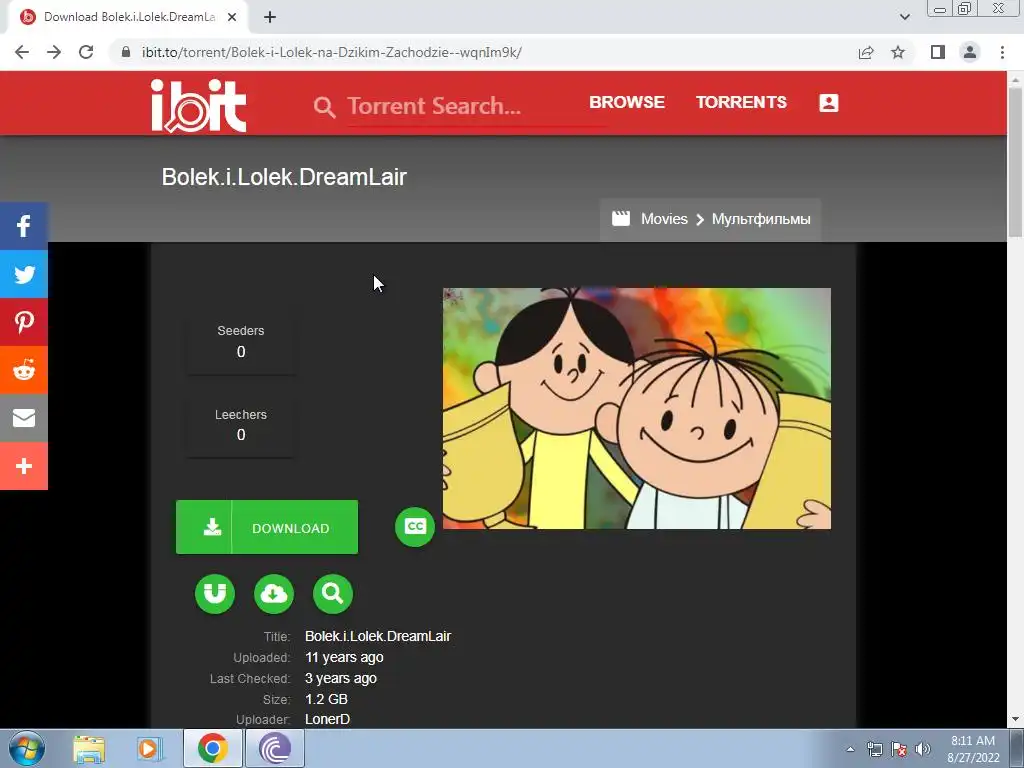Click the clapperboard Movies icon
This screenshot has height=768, width=1024.
tap(621, 219)
